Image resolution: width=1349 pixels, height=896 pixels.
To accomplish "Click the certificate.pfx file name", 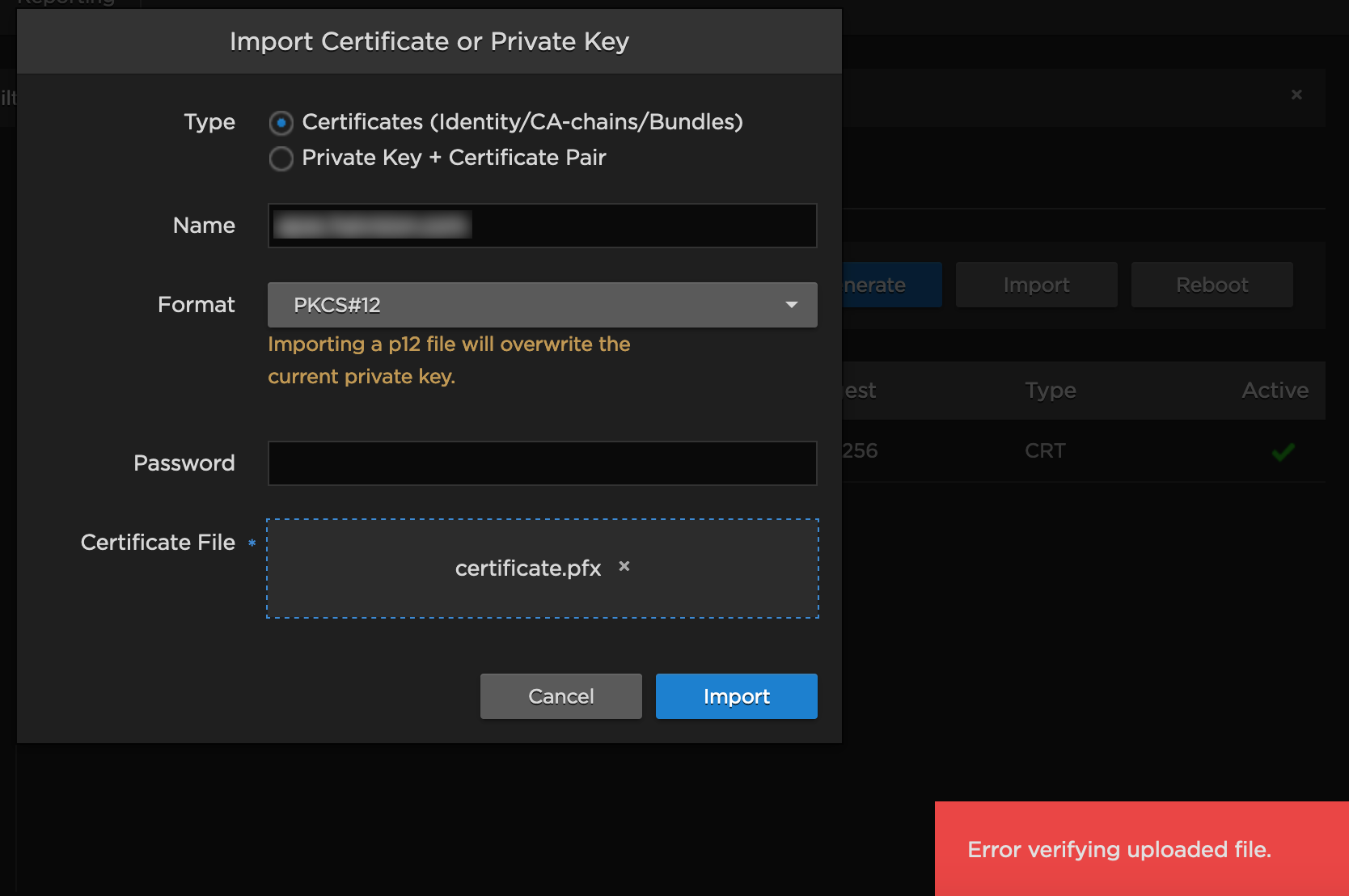I will pos(527,568).
